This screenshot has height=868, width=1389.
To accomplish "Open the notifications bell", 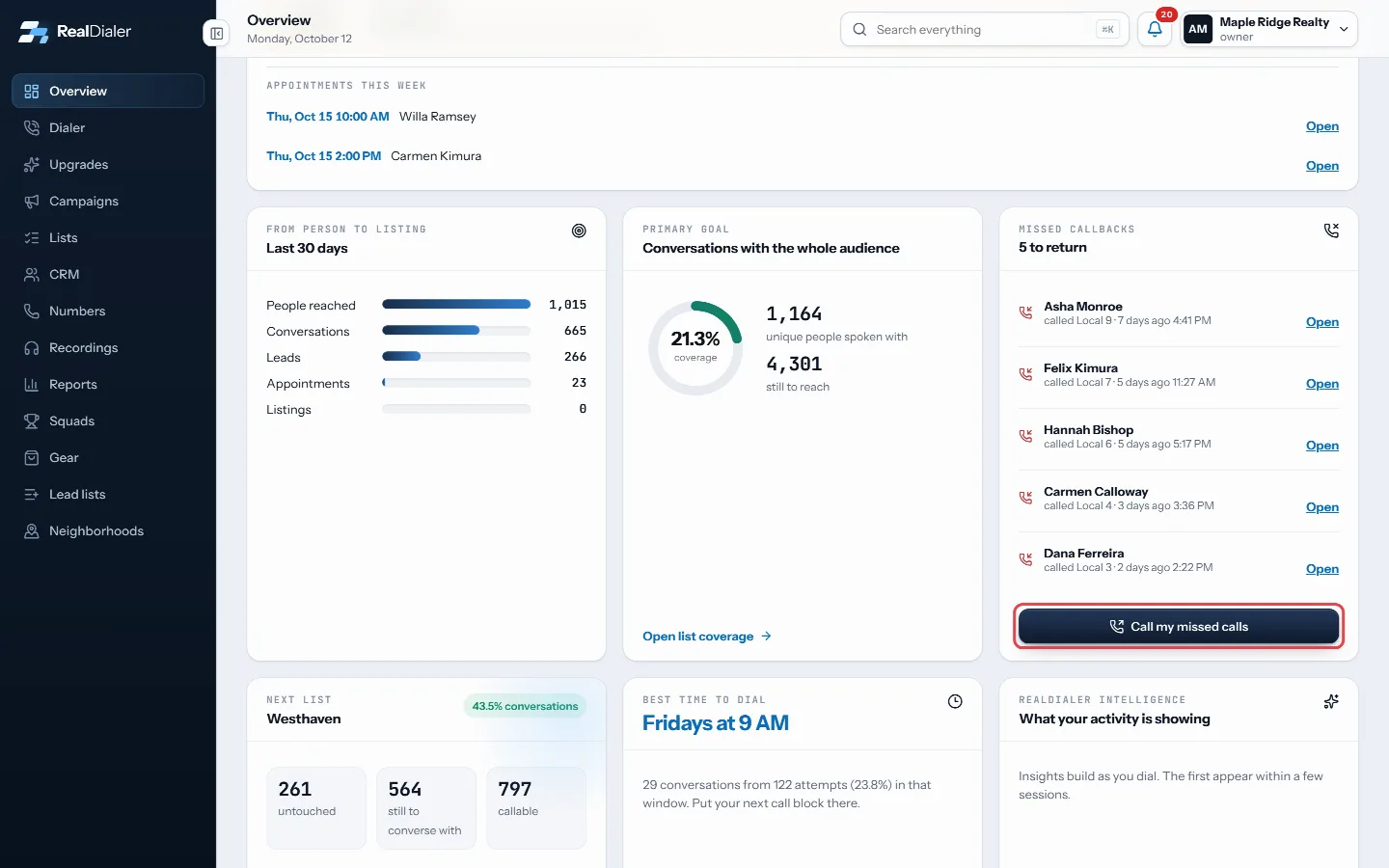I will (1155, 30).
